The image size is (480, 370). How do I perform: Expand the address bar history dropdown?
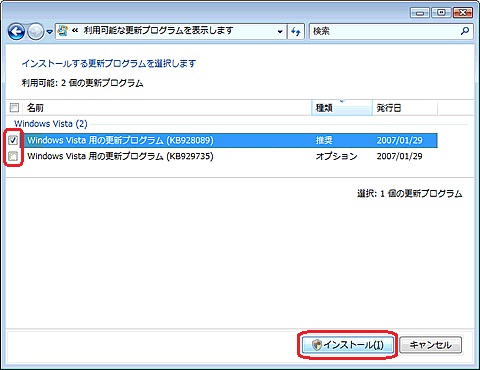[x=280, y=32]
